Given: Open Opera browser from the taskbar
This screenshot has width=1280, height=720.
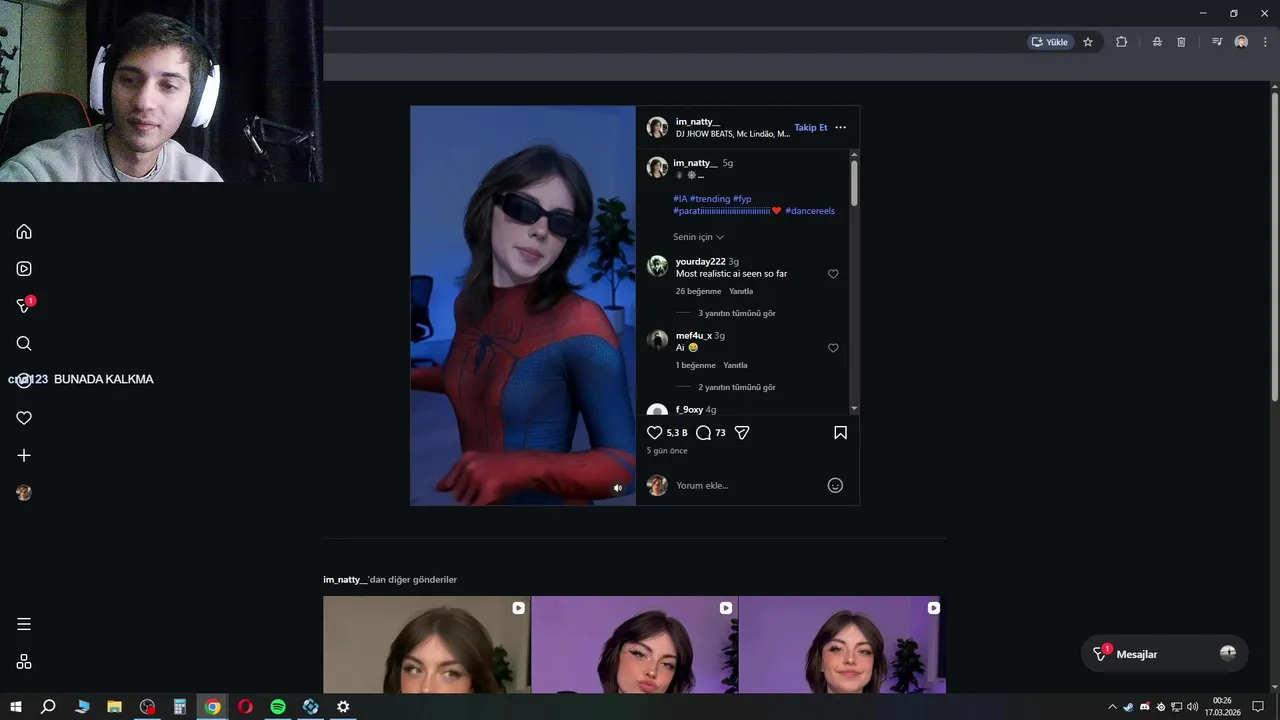Looking at the screenshot, I should coord(245,707).
